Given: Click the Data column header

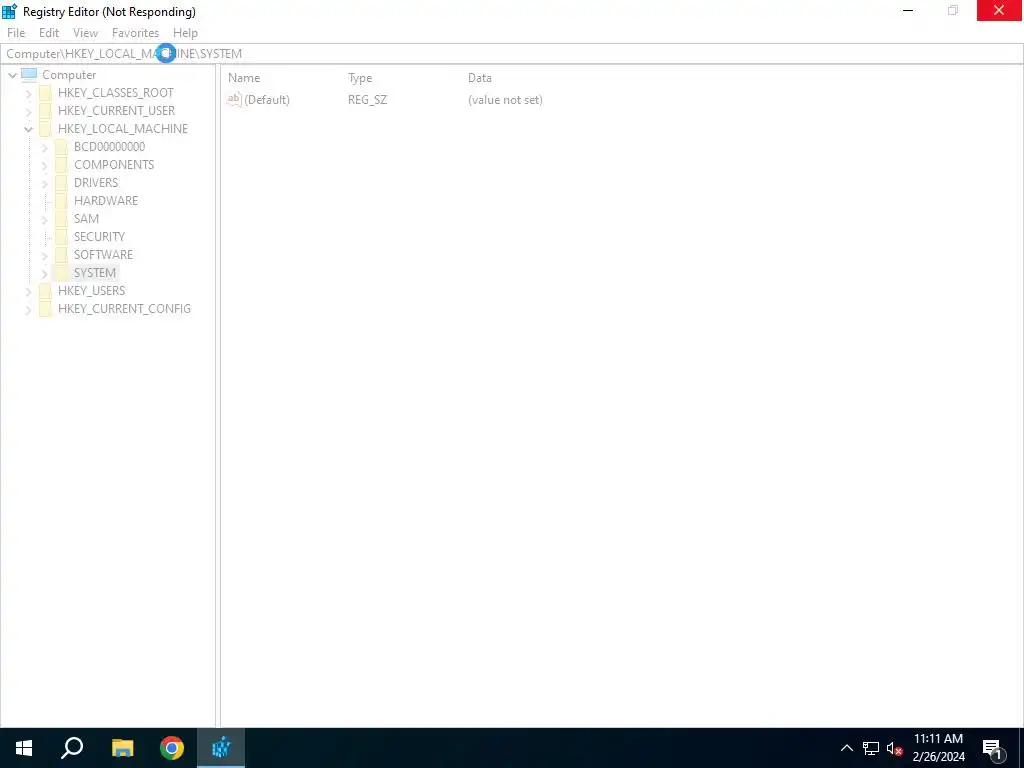Looking at the screenshot, I should coord(479,78).
